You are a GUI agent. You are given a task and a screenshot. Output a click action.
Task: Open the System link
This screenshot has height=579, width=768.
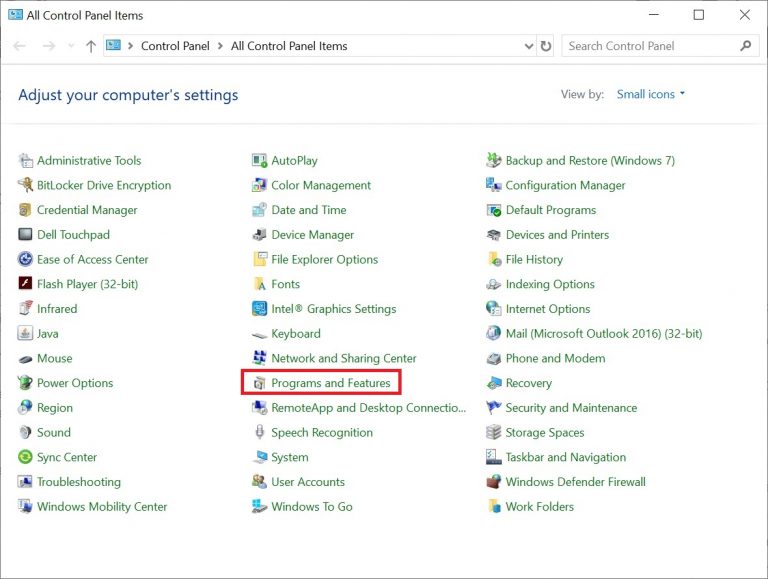pos(290,457)
